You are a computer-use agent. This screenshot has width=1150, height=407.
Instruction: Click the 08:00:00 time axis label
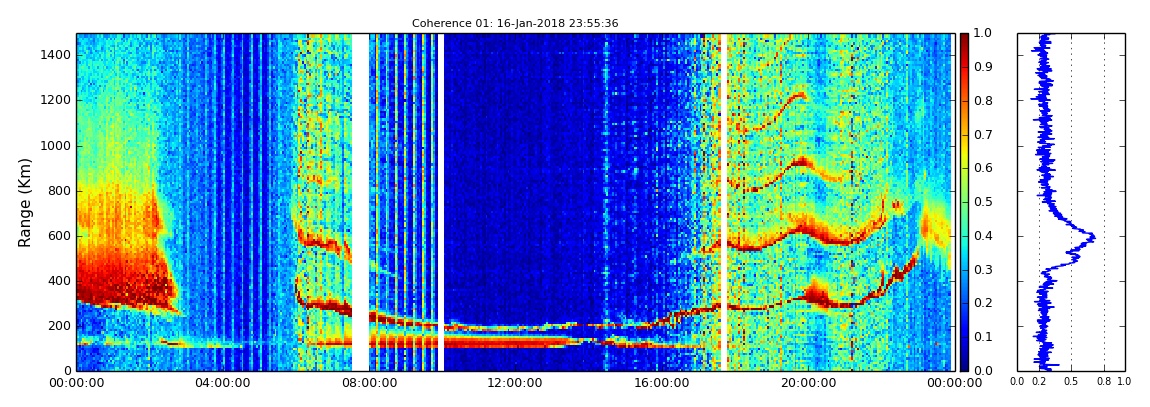point(368,383)
